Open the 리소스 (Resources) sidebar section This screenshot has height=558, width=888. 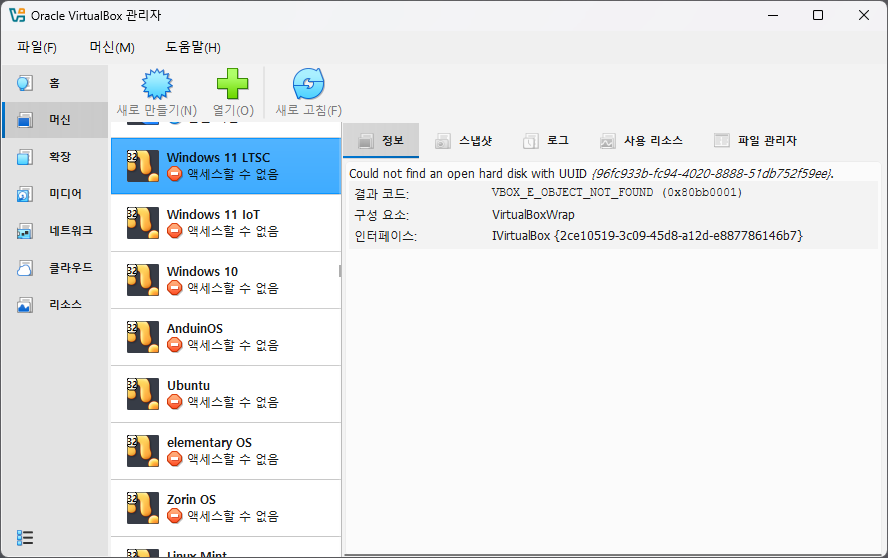point(54,304)
